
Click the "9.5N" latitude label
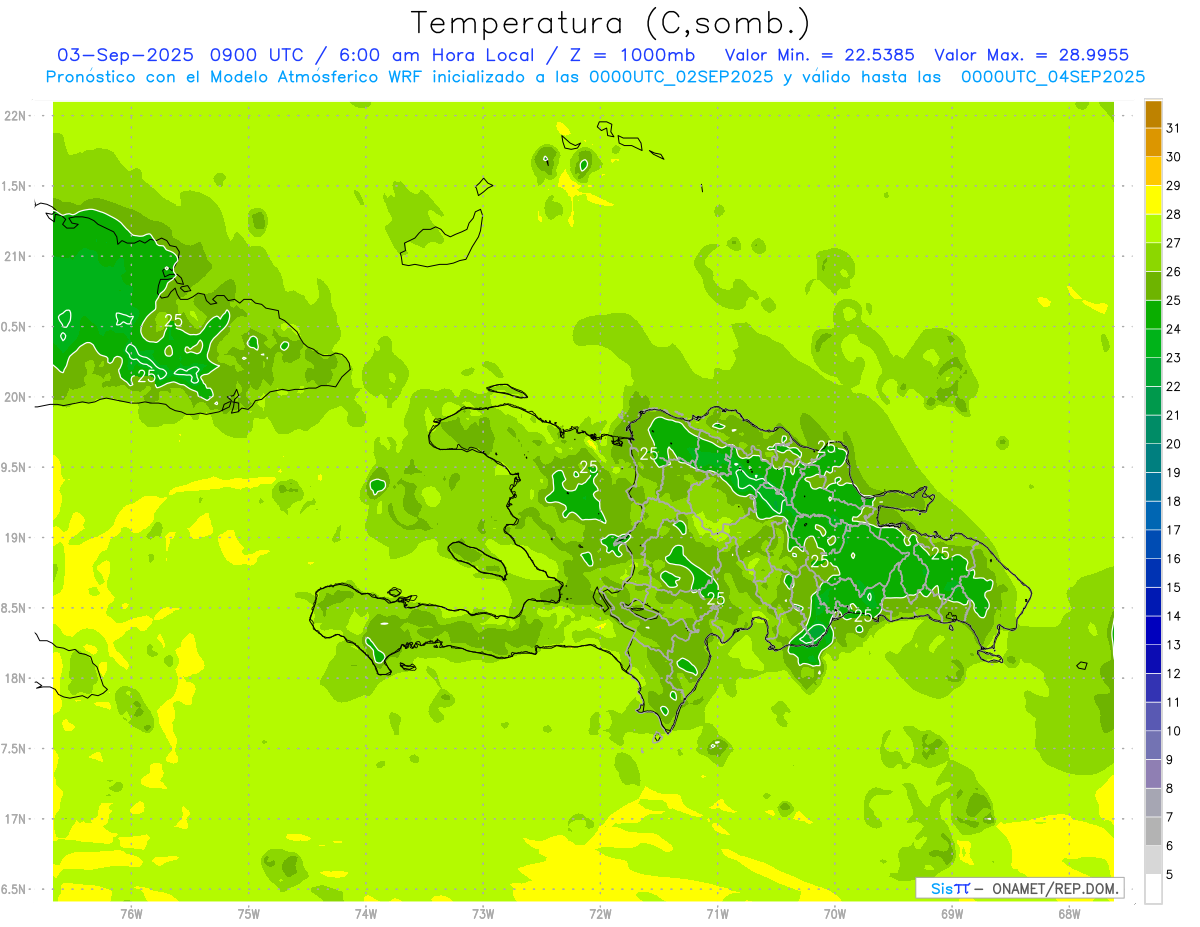[16, 468]
